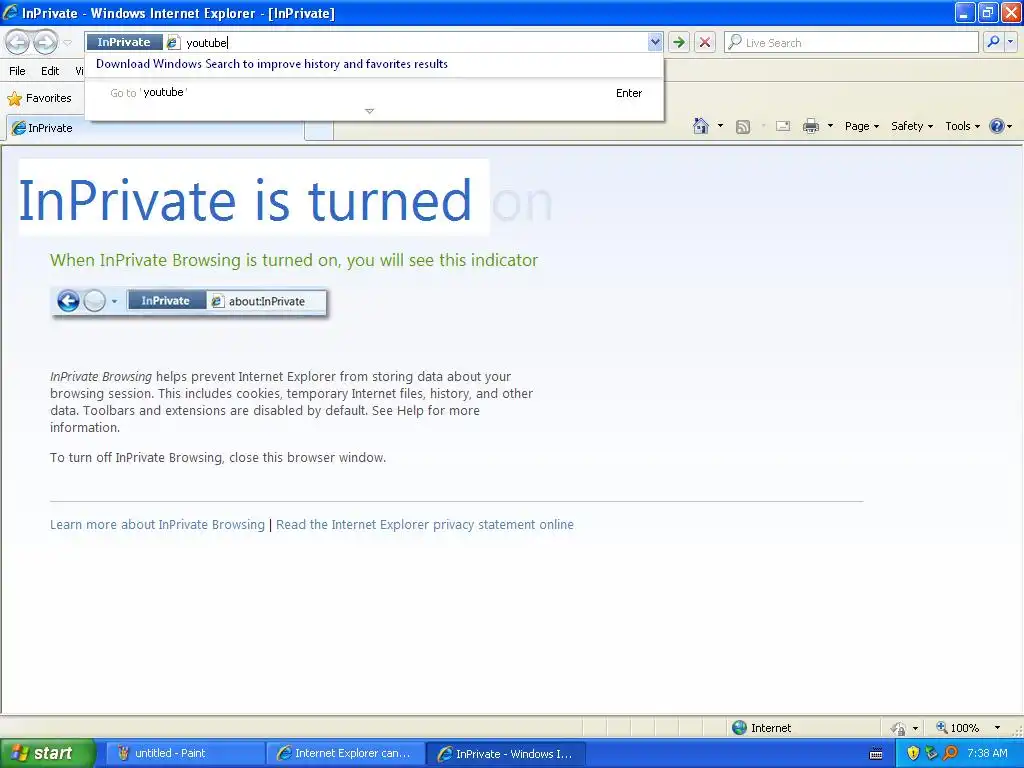Click the red Stop loading X button
Screen dimensions: 1024x768
coord(705,42)
